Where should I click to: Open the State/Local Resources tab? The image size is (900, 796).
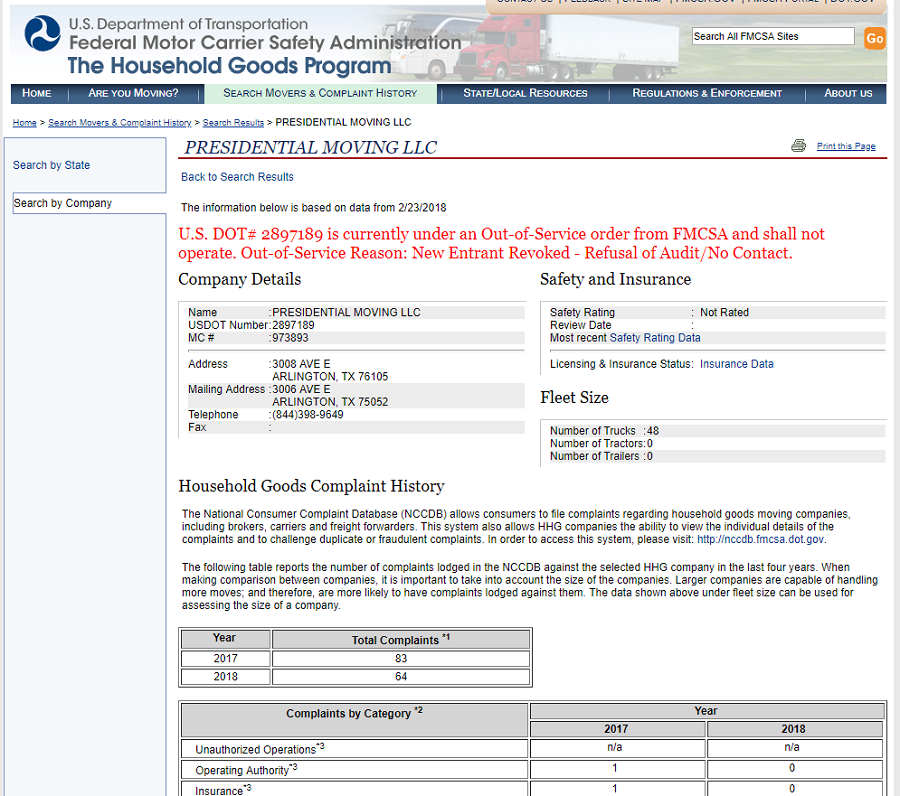[x=525, y=93]
